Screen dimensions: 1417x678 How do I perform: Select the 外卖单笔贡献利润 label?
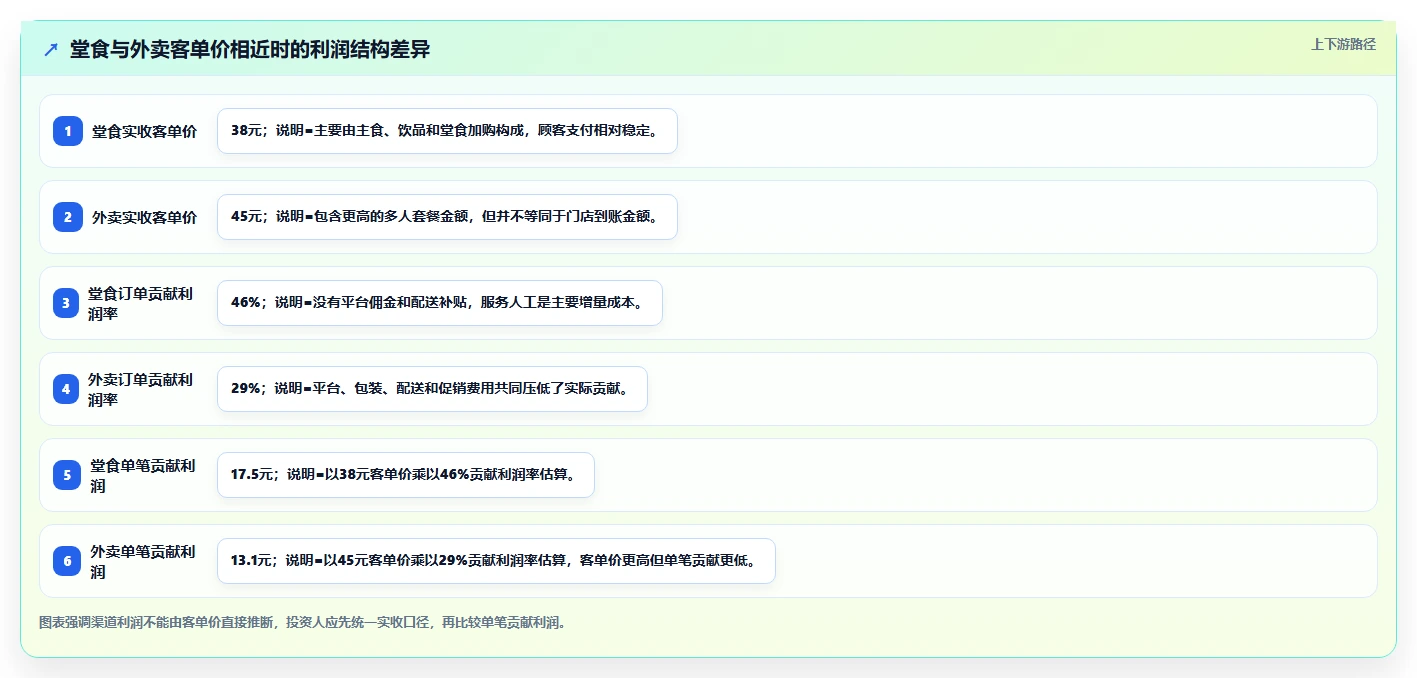click(143, 561)
